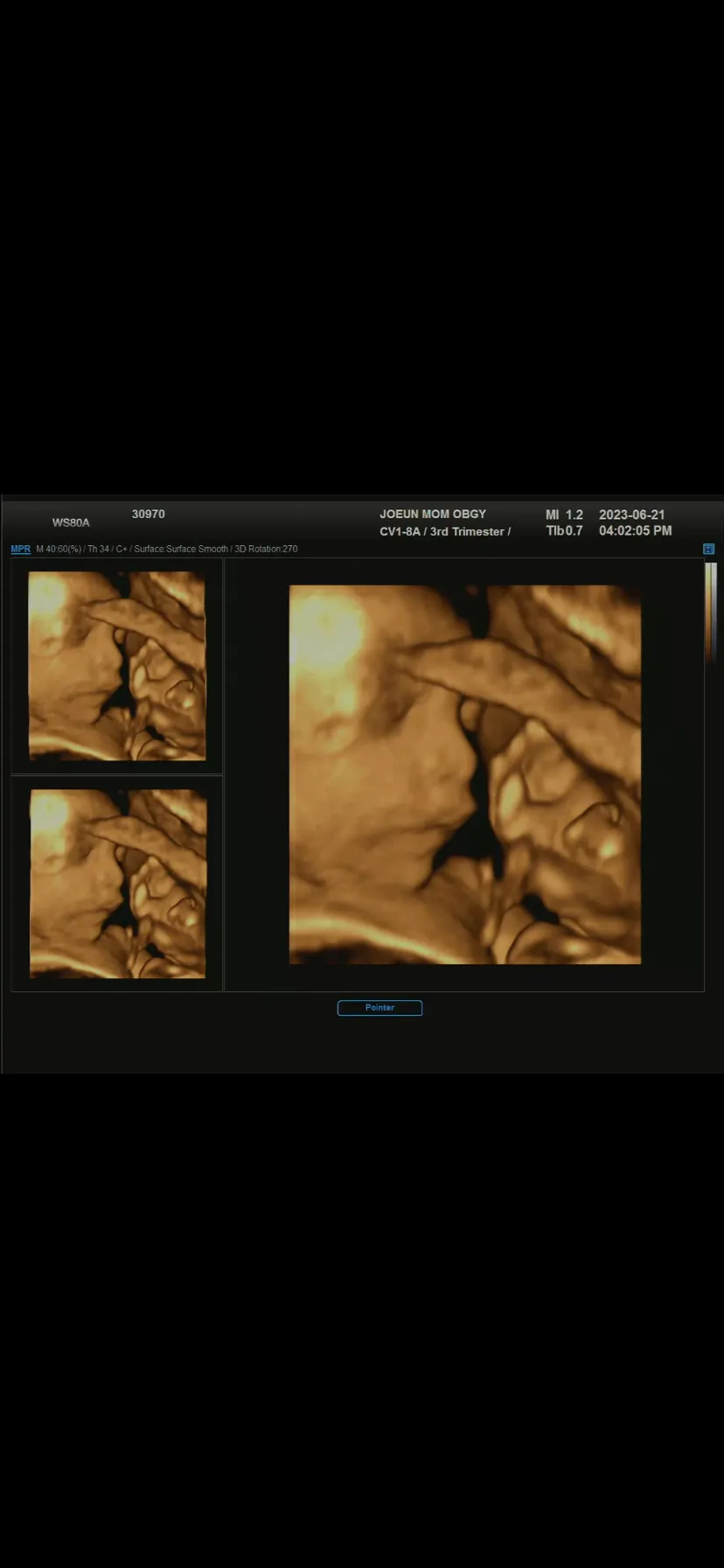Click the Pointer button below the image
The height and width of the screenshot is (1568, 724).
pyautogui.click(x=379, y=1007)
